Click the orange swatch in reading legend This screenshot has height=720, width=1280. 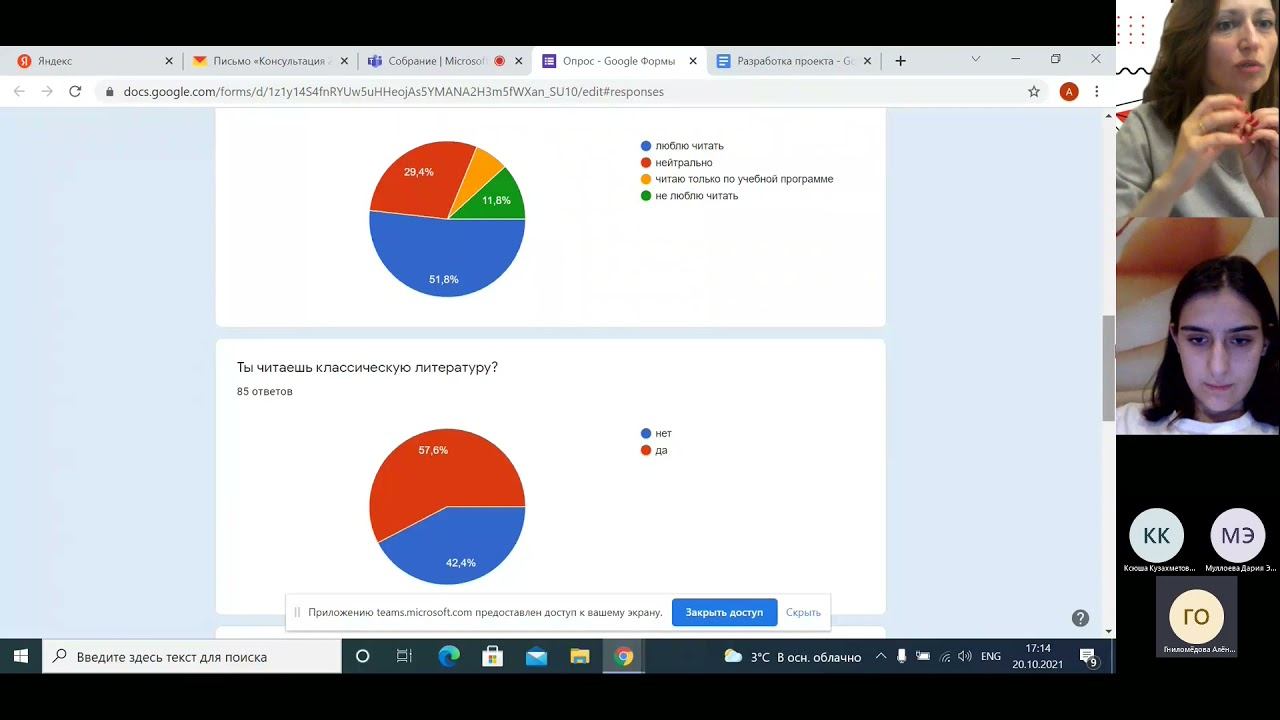tap(646, 179)
